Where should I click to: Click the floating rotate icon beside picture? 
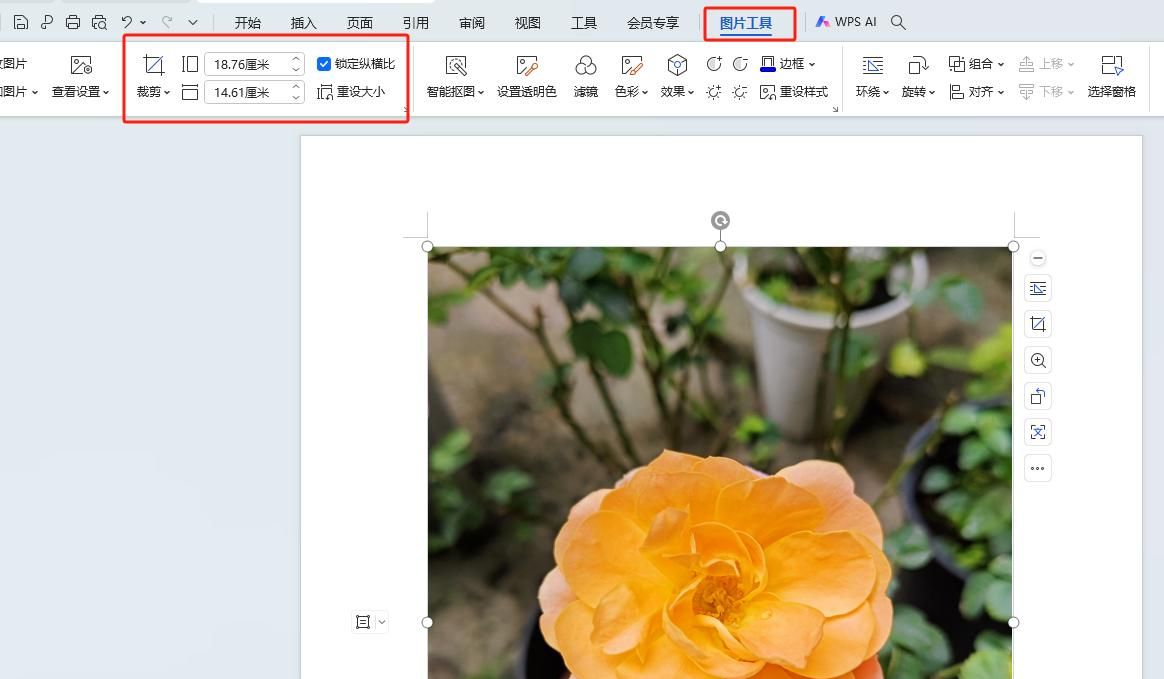coord(1038,396)
